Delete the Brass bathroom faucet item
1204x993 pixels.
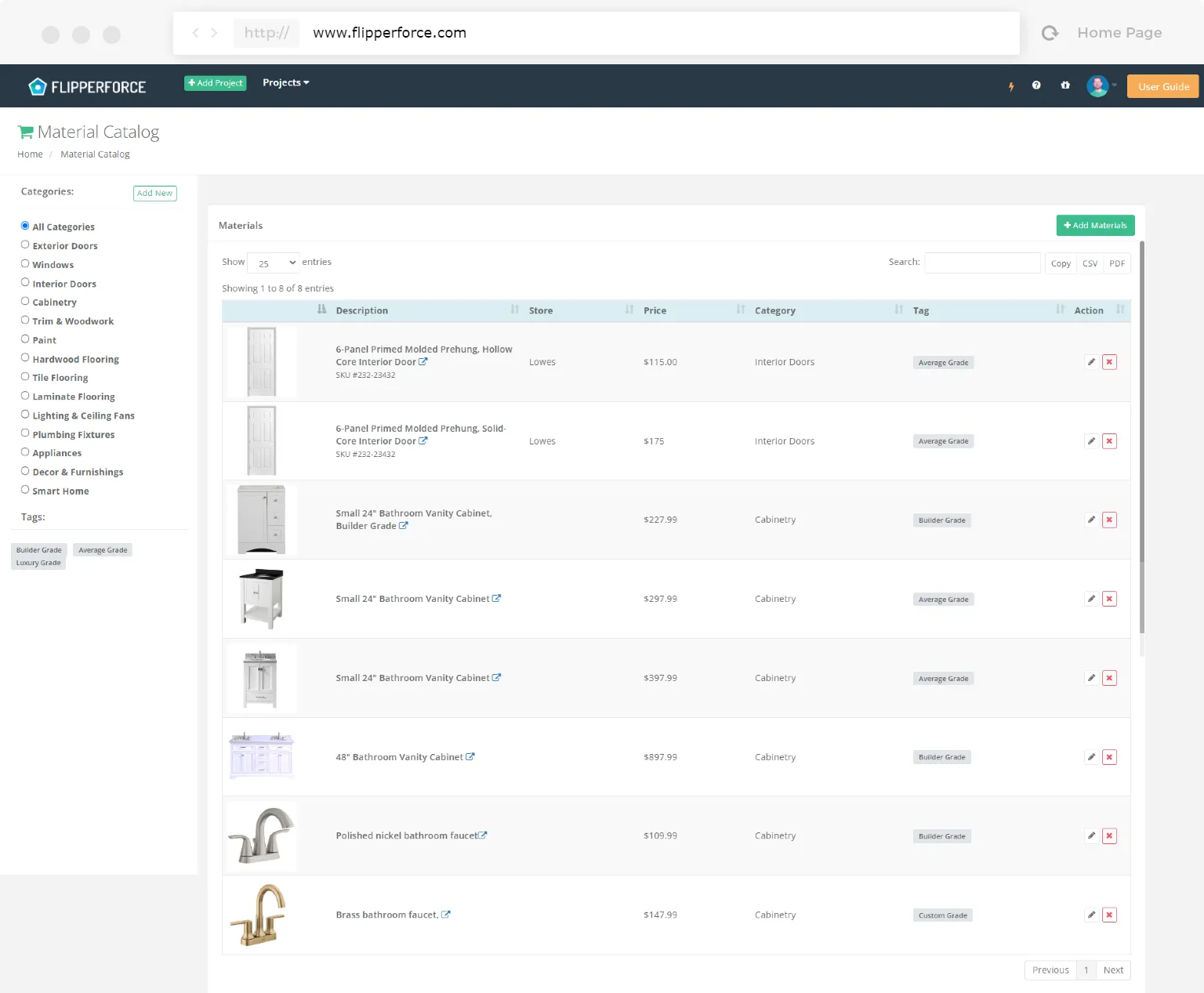click(x=1109, y=915)
